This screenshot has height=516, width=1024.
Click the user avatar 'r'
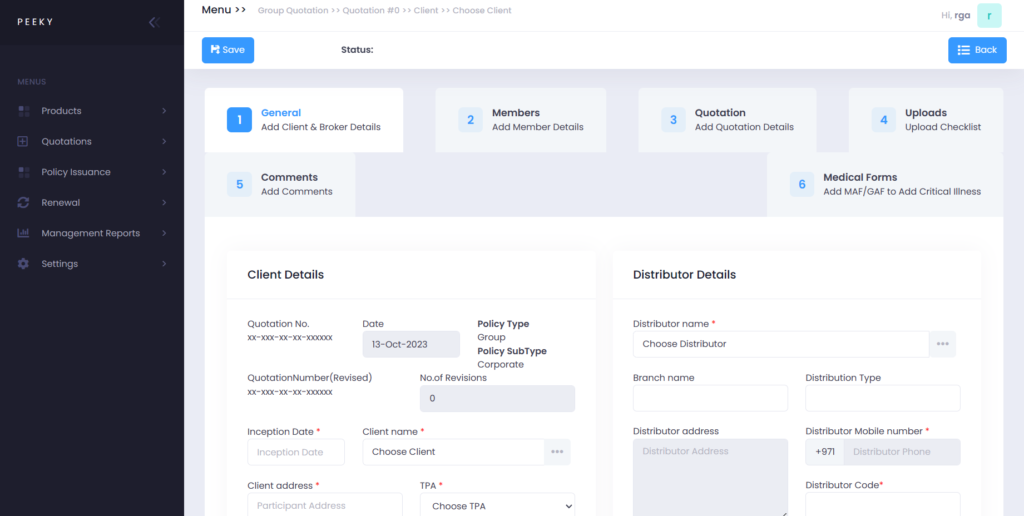[x=989, y=15]
